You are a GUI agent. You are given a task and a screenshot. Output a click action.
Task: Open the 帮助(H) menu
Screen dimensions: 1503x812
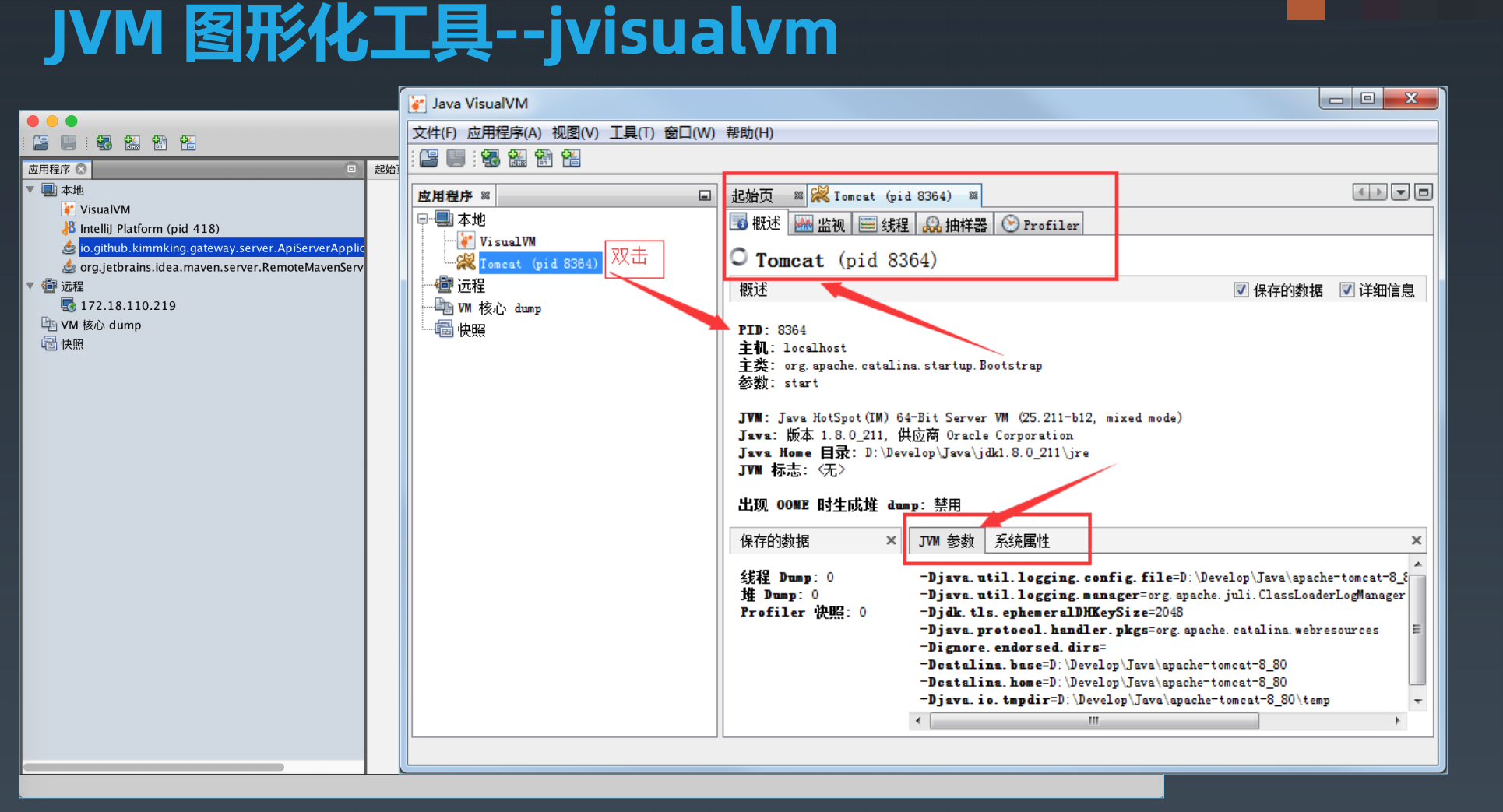point(749,133)
